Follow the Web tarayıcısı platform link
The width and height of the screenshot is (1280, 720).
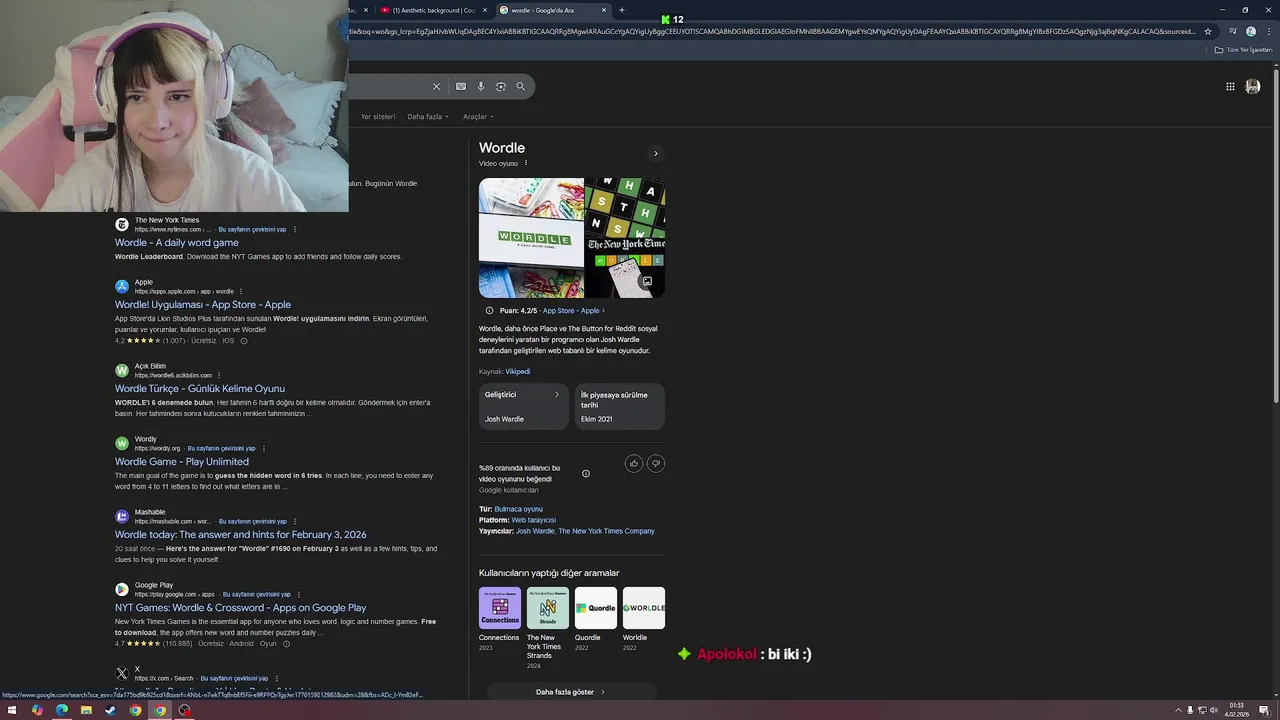pyautogui.click(x=534, y=520)
